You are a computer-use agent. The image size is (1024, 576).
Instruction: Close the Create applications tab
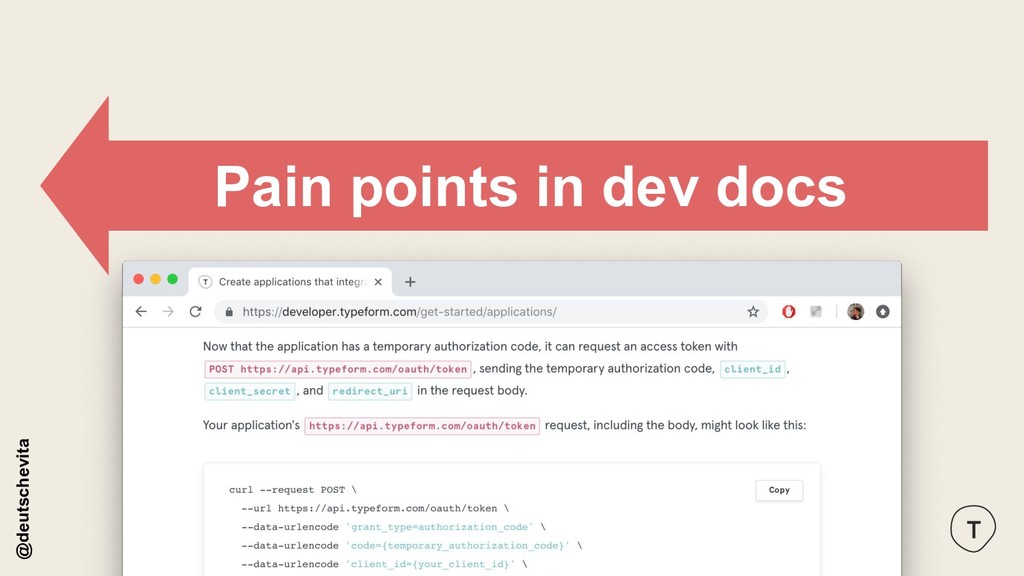[x=378, y=282]
